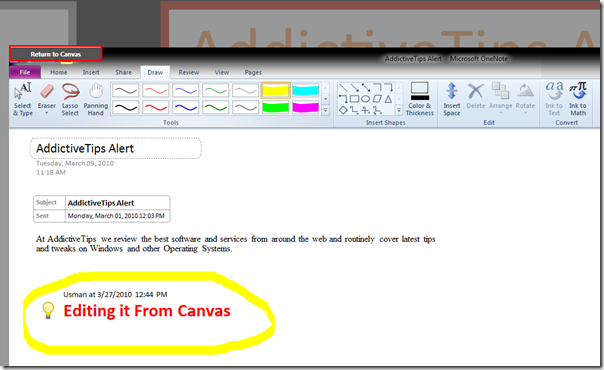Choose the Panning Hand tool
Image resolution: width=604 pixels, height=370 pixels.
coord(96,99)
